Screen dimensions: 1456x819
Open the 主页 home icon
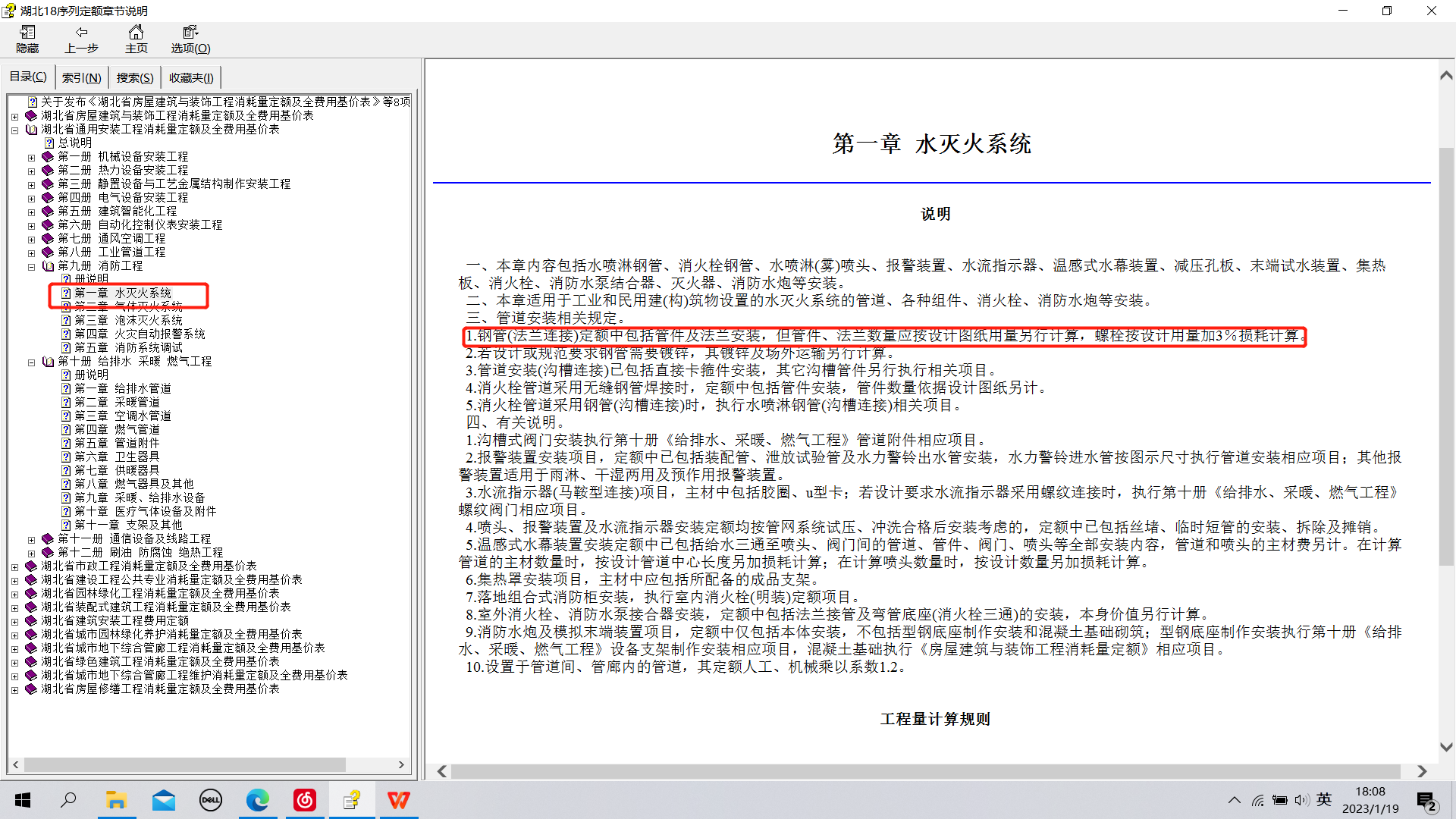[x=136, y=32]
